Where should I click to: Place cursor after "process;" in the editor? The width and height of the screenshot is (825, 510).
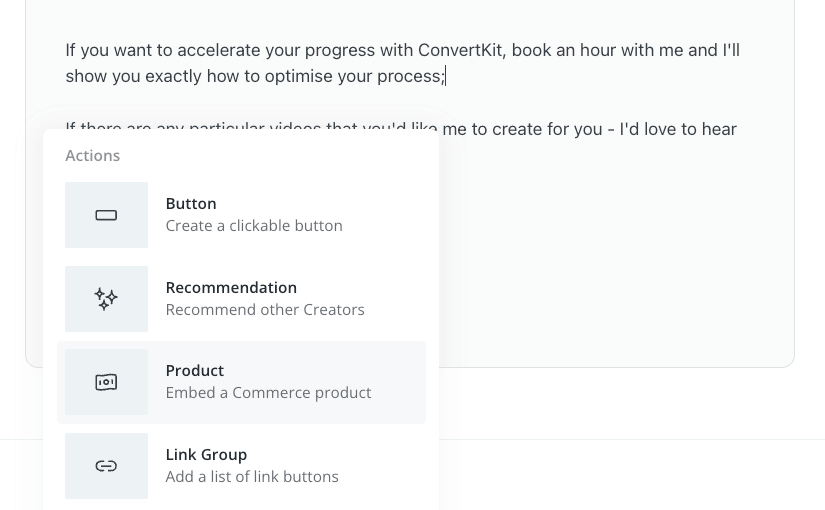[x=446, y=76]
